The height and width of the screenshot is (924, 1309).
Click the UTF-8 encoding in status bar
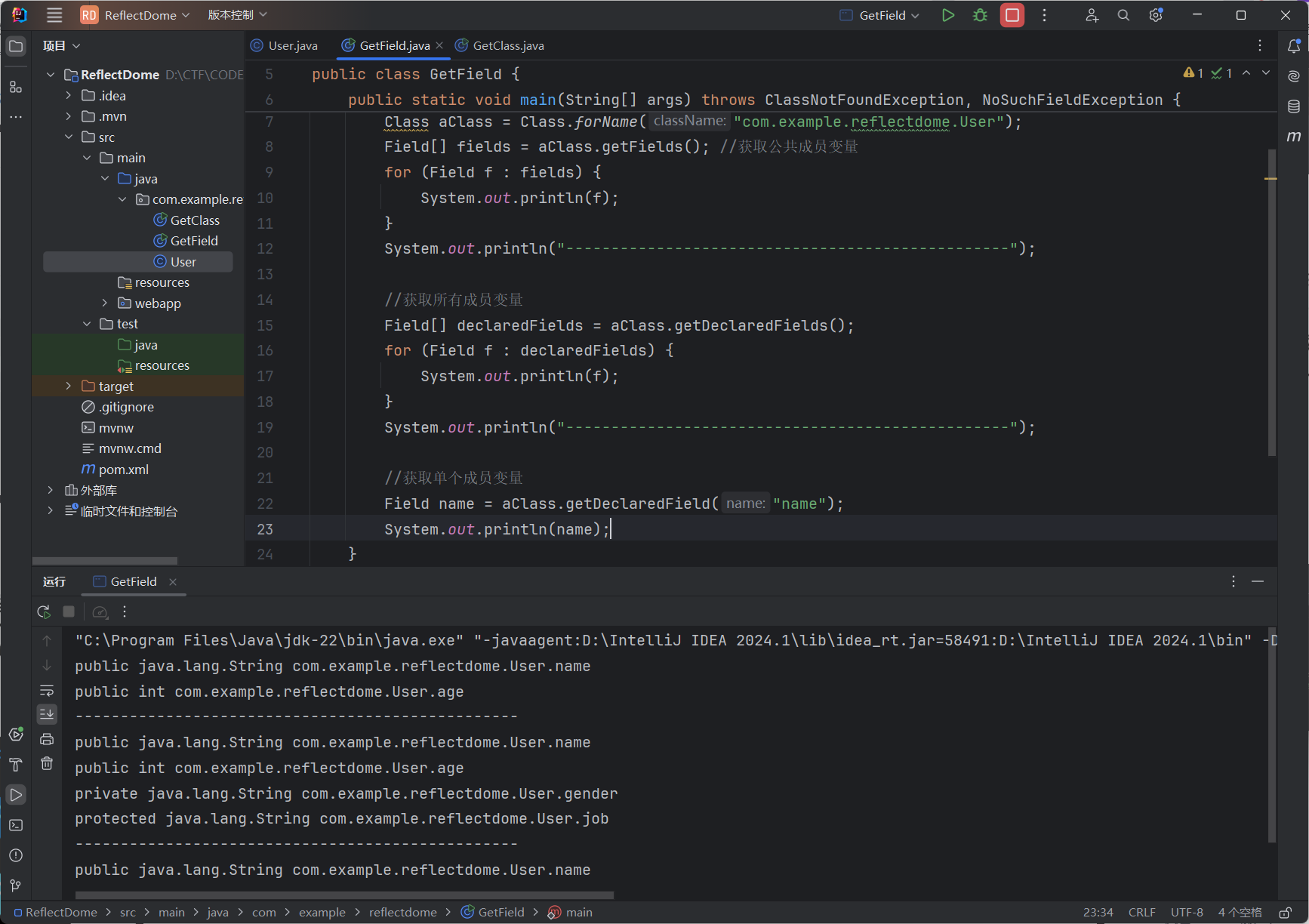click(x=1186, y=913)
